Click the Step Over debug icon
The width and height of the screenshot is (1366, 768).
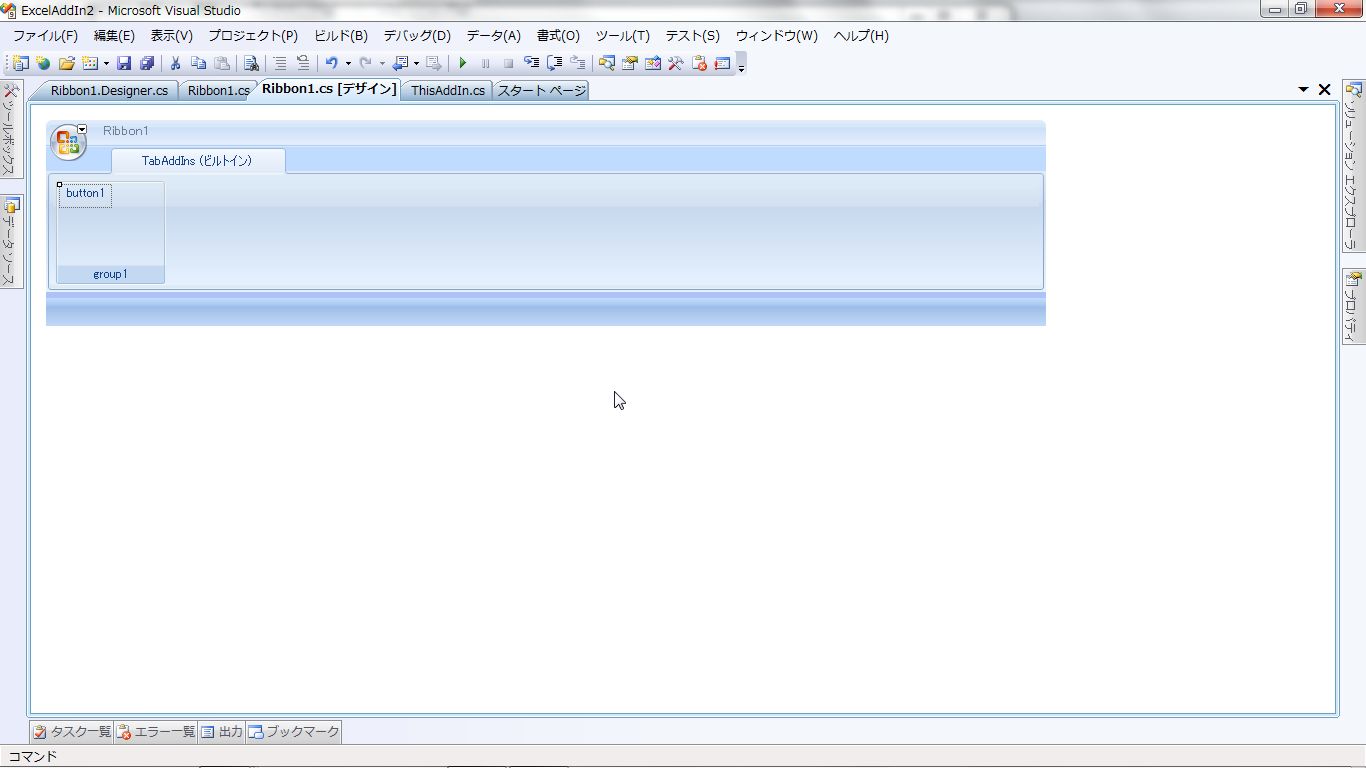(554, 63)
